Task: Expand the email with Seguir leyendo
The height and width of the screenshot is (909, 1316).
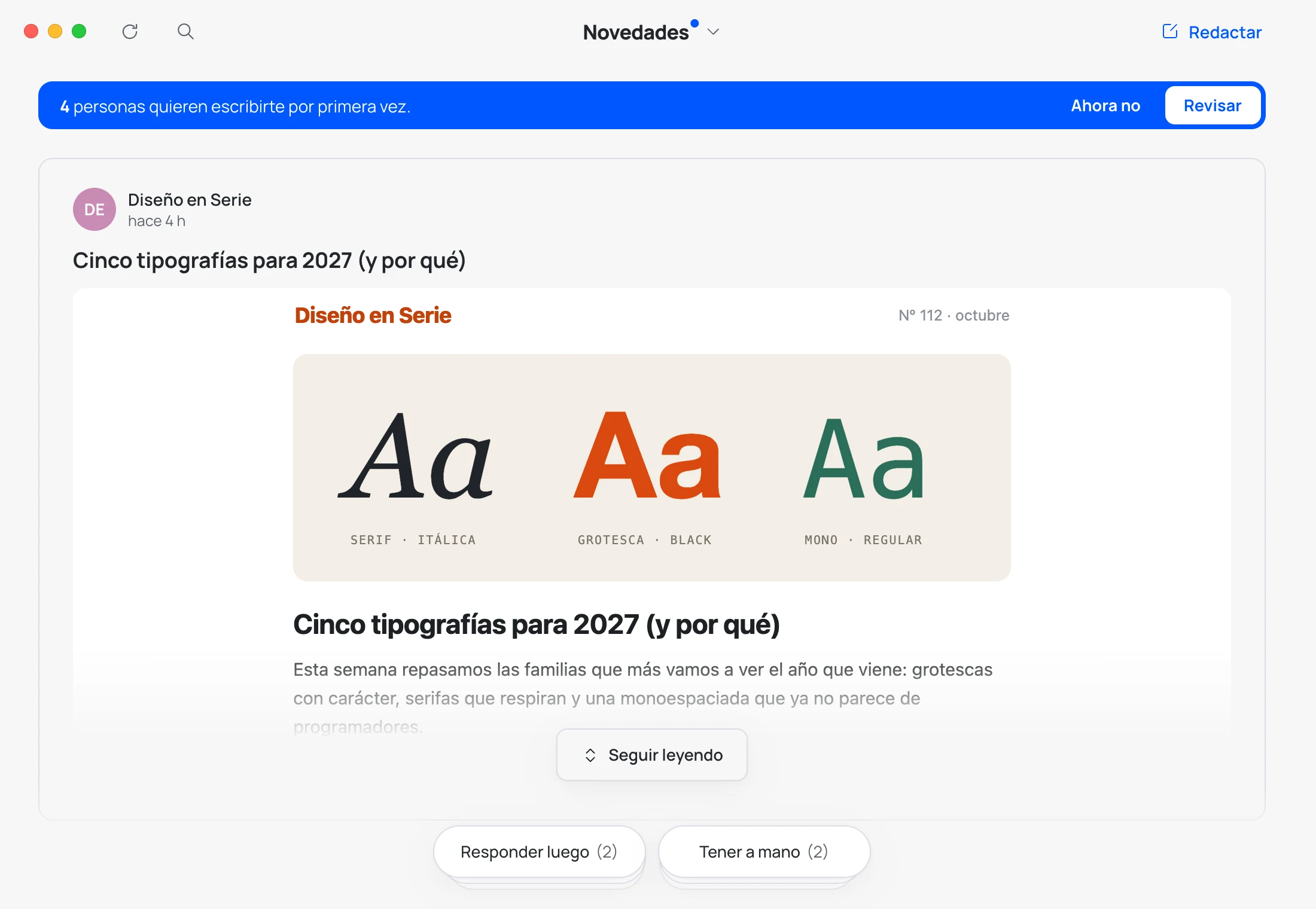Action: coord(652,755)
